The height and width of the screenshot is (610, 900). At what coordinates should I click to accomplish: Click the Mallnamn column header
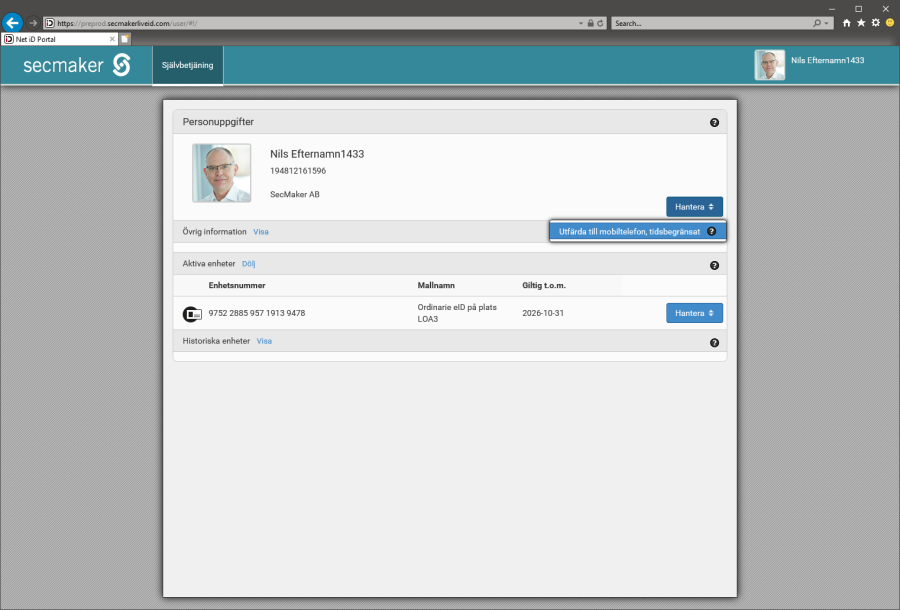coord(436,285)
